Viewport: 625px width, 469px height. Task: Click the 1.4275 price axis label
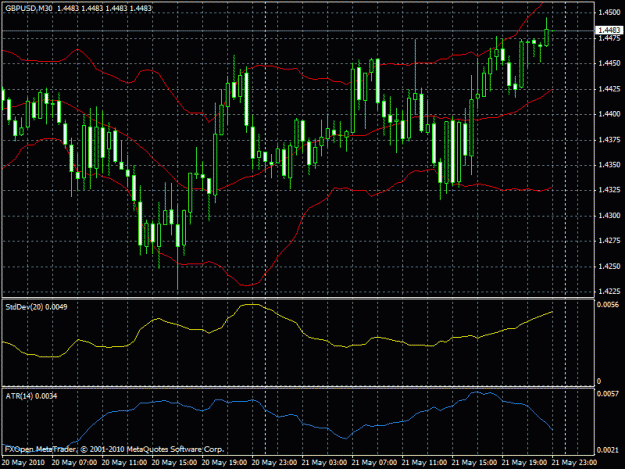tap(609, 241)
